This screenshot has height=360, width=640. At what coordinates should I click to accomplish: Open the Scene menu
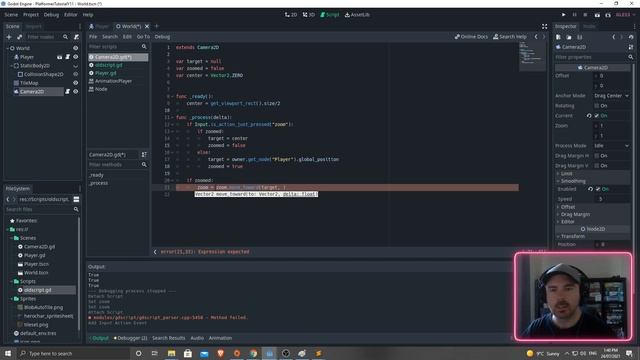coord(11,14)
